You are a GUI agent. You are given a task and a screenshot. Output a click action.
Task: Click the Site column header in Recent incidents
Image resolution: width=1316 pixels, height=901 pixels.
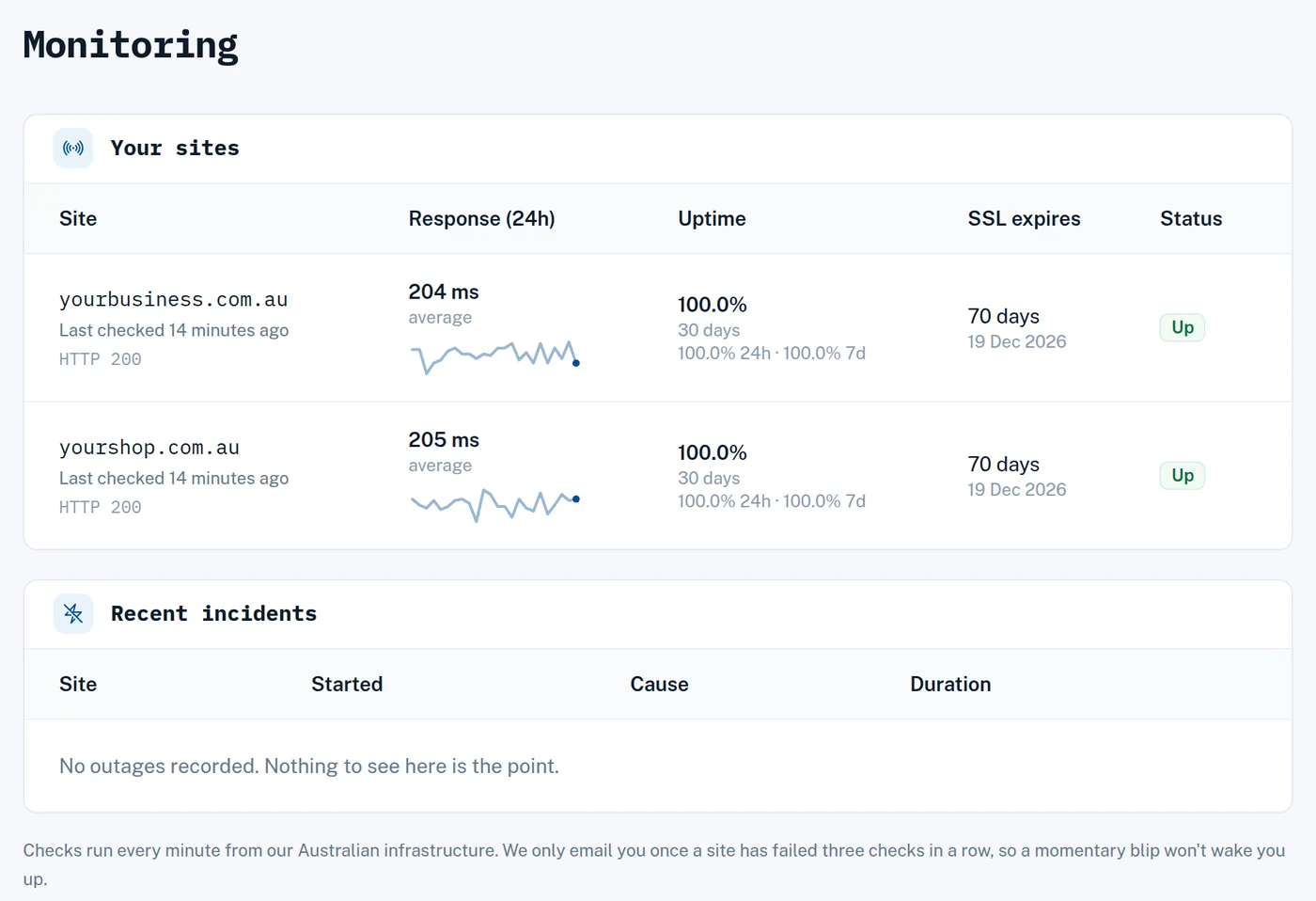[78, 684]
